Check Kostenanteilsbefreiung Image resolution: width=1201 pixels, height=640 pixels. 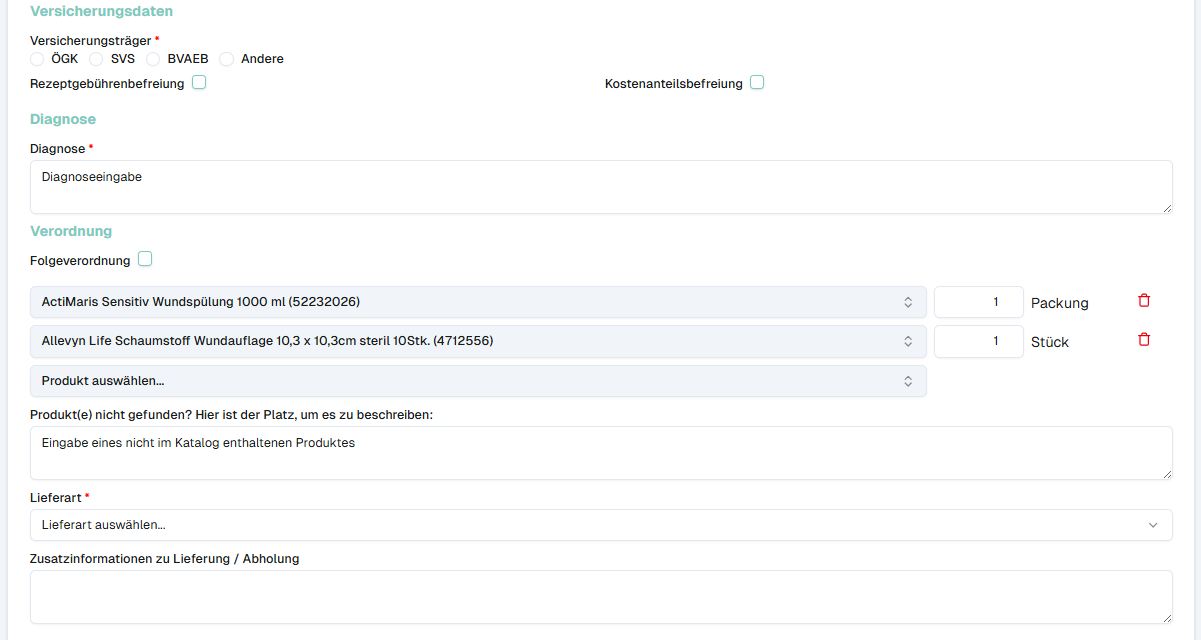756,83
